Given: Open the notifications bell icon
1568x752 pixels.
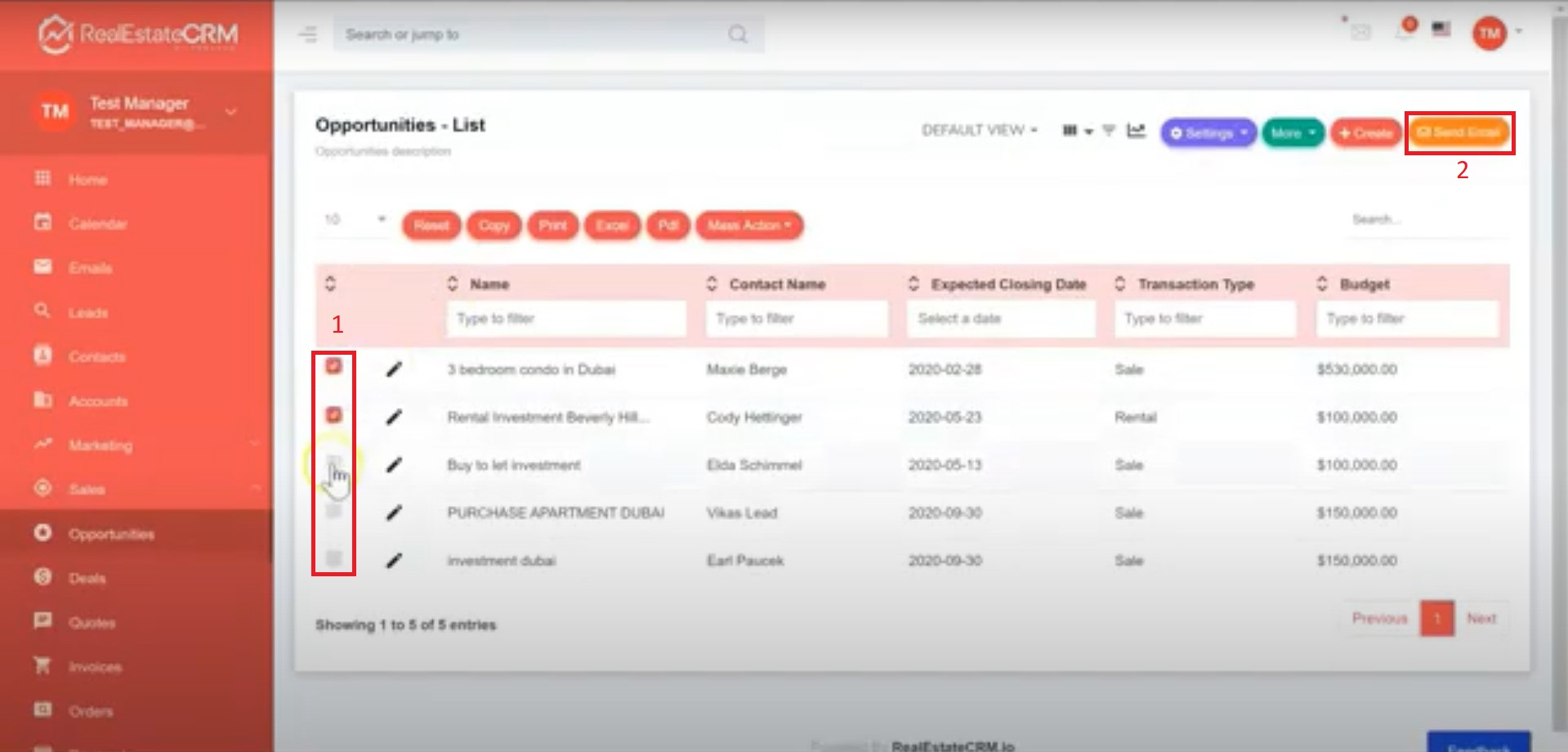Looking at the screenshot, I should pyautogui.click(x=1405, y=31).
